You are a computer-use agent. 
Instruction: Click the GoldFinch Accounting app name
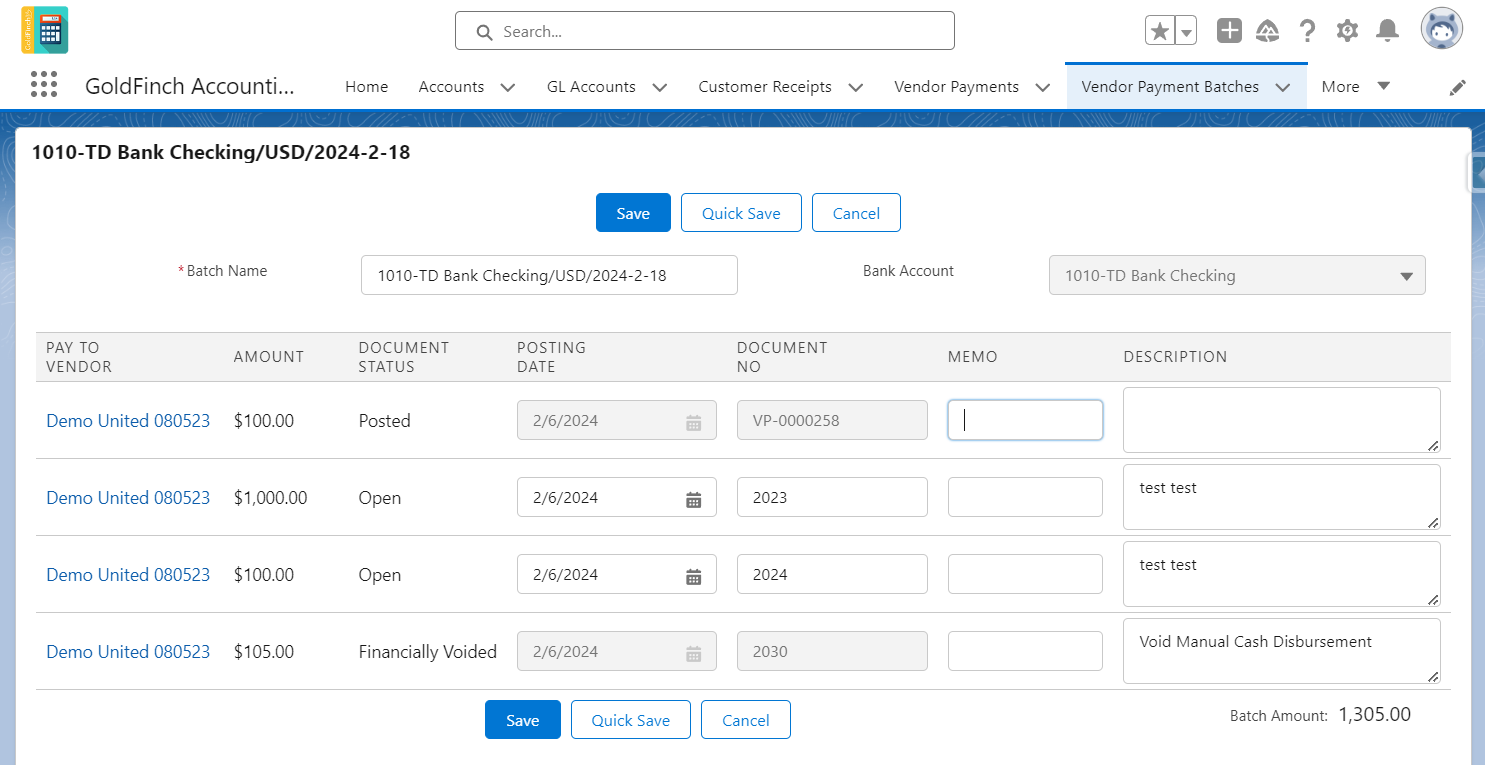tap(190, 86)
